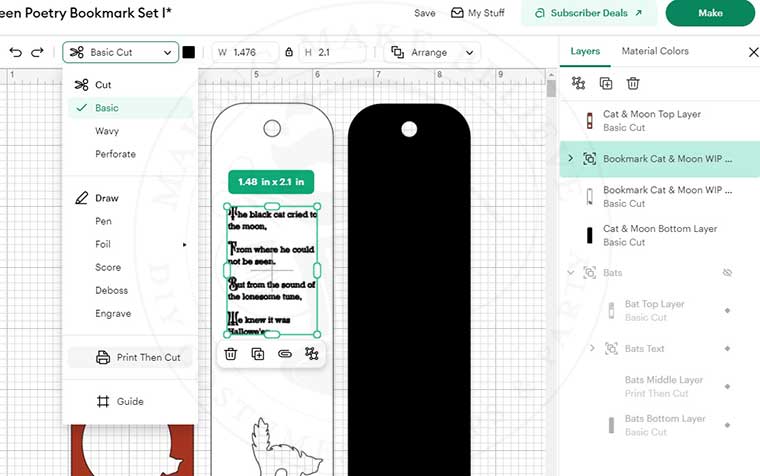Duplicate the selection using the floating toolbar icon
The image size is (760, 476).
pos(258,353)
